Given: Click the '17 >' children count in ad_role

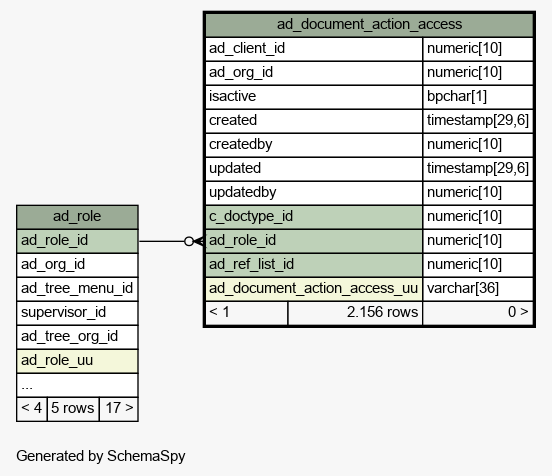Looking at the screenshot, I should (x=119, y=409).
